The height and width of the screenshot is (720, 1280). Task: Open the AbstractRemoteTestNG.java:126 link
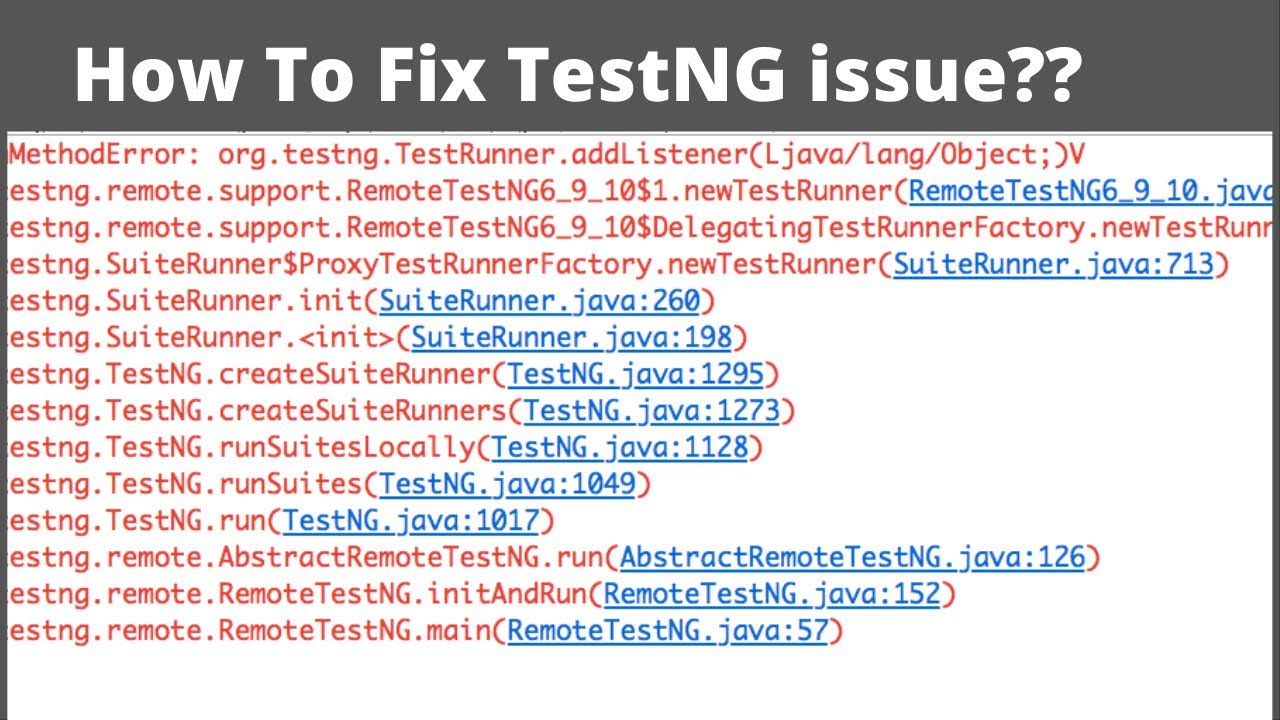[852, 557]
